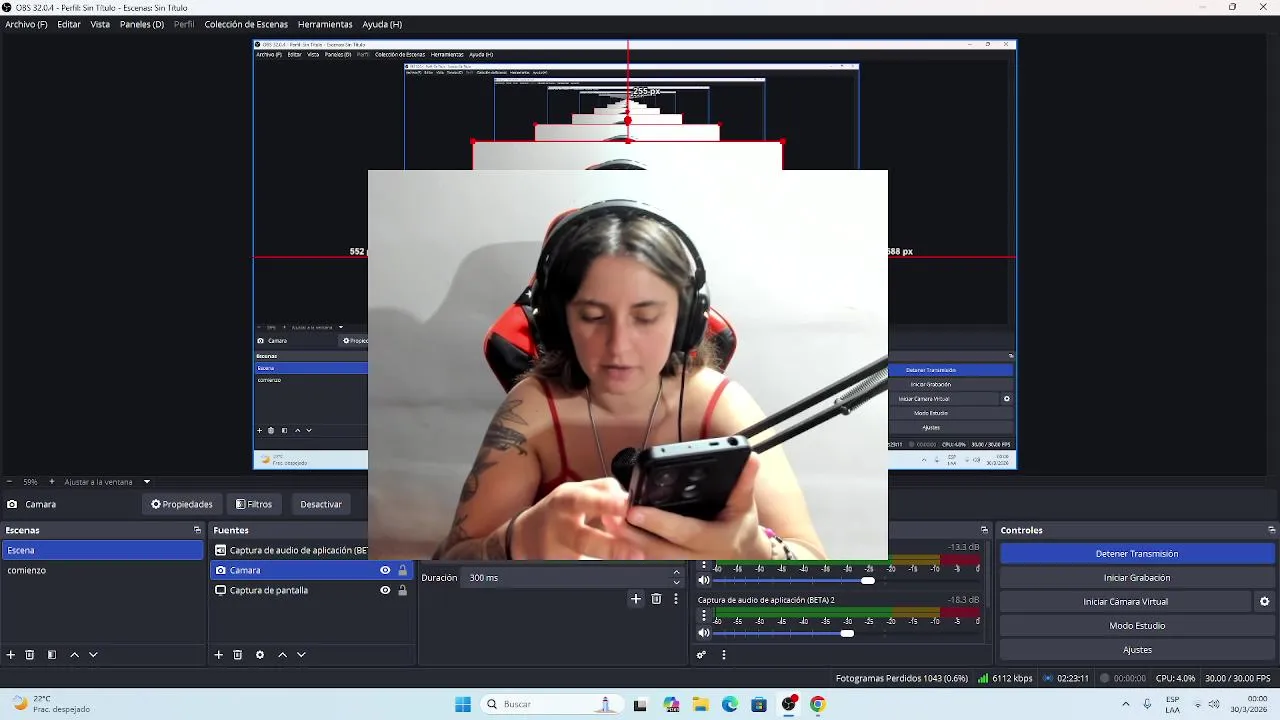Open Microsoft Store from taskbar
This screenshot has width=1280, height=720.
coord(759,704)
